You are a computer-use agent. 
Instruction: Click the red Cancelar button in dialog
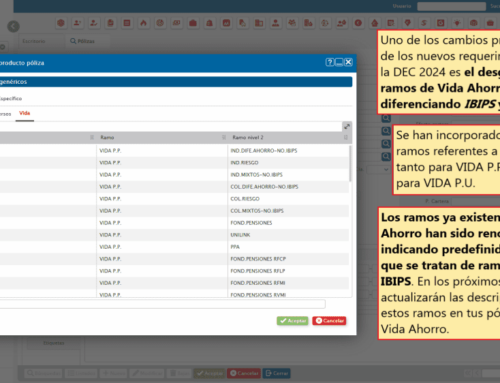click(329, 321)
